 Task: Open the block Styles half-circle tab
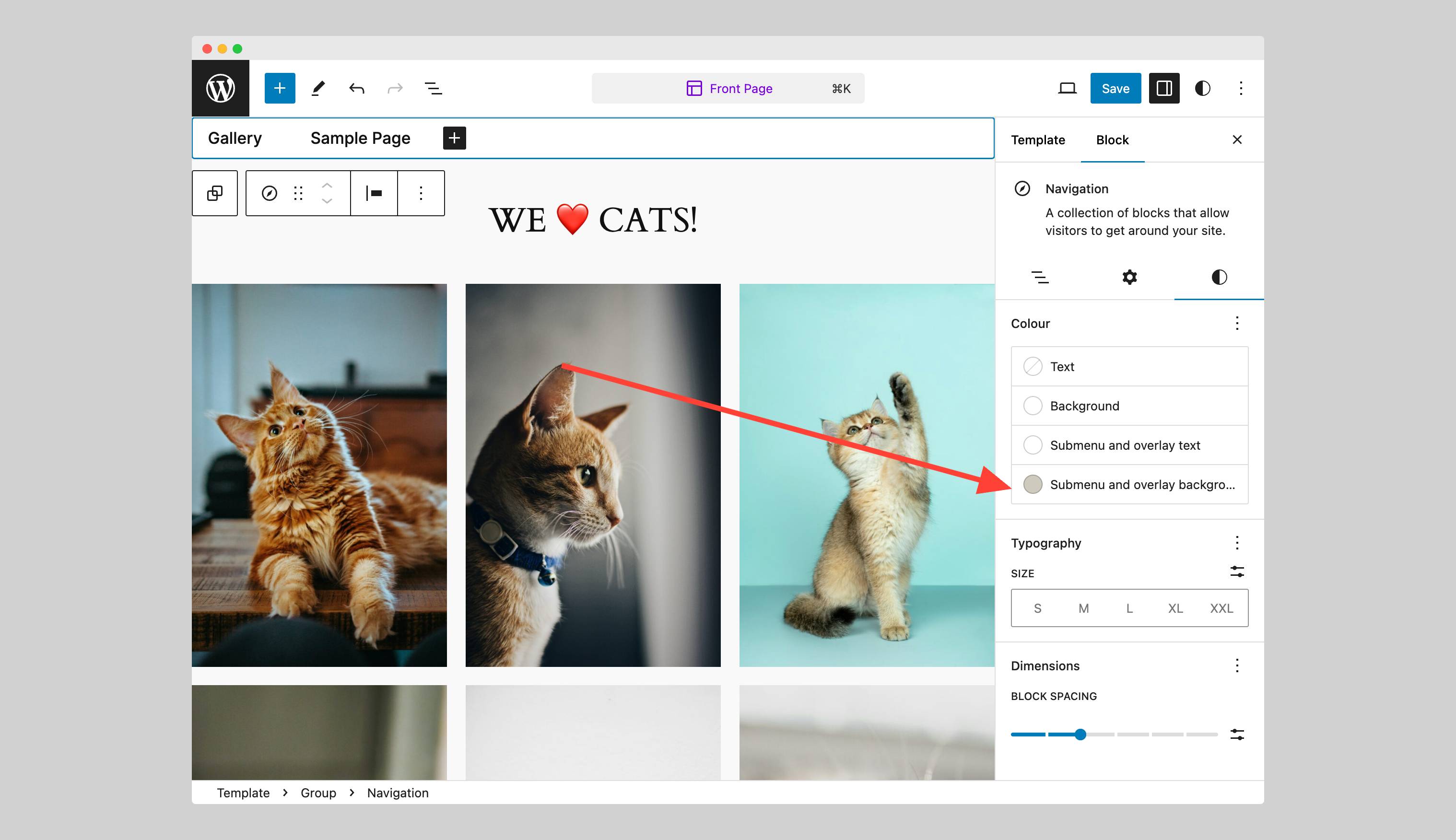1219,278
